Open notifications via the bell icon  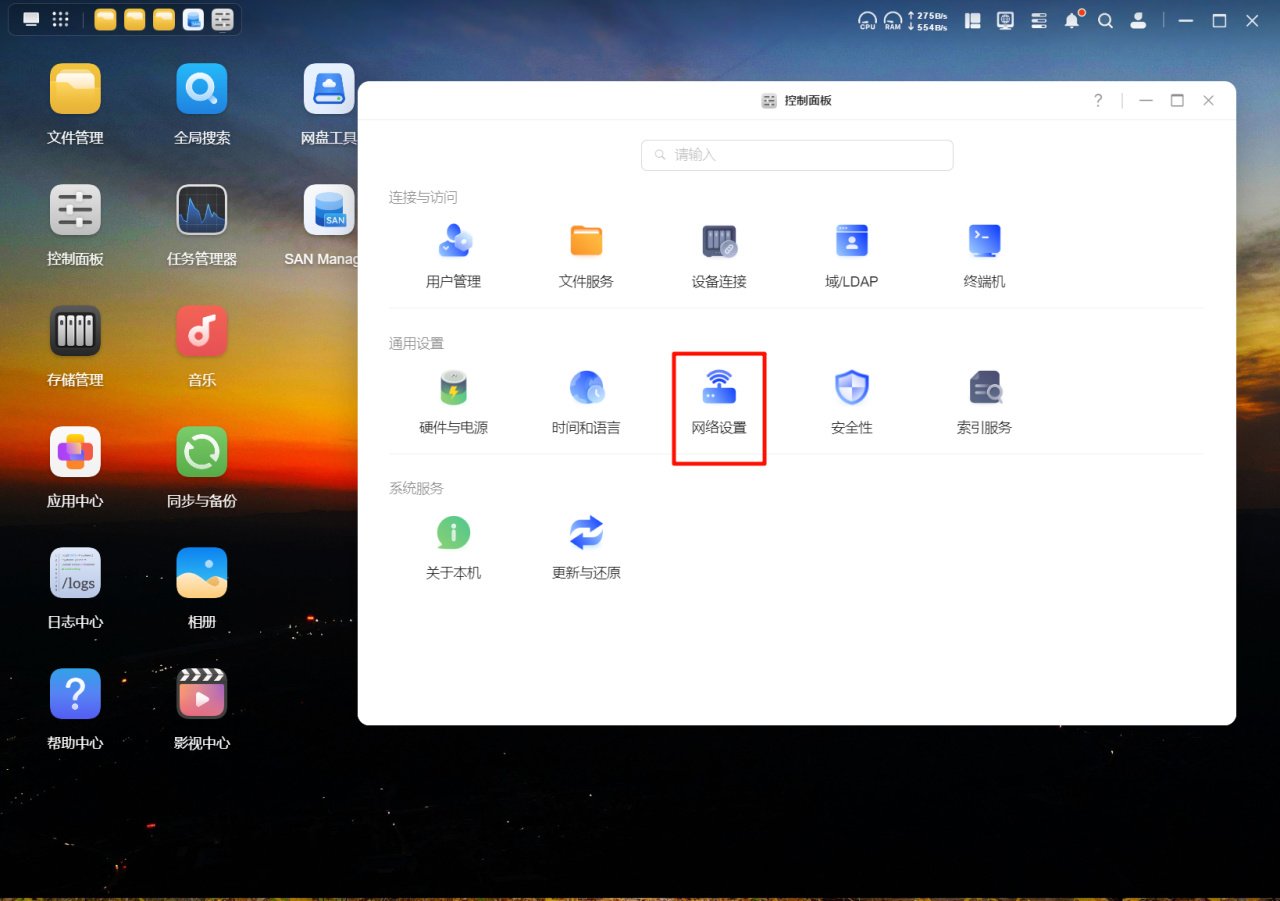pos(1073,20)
